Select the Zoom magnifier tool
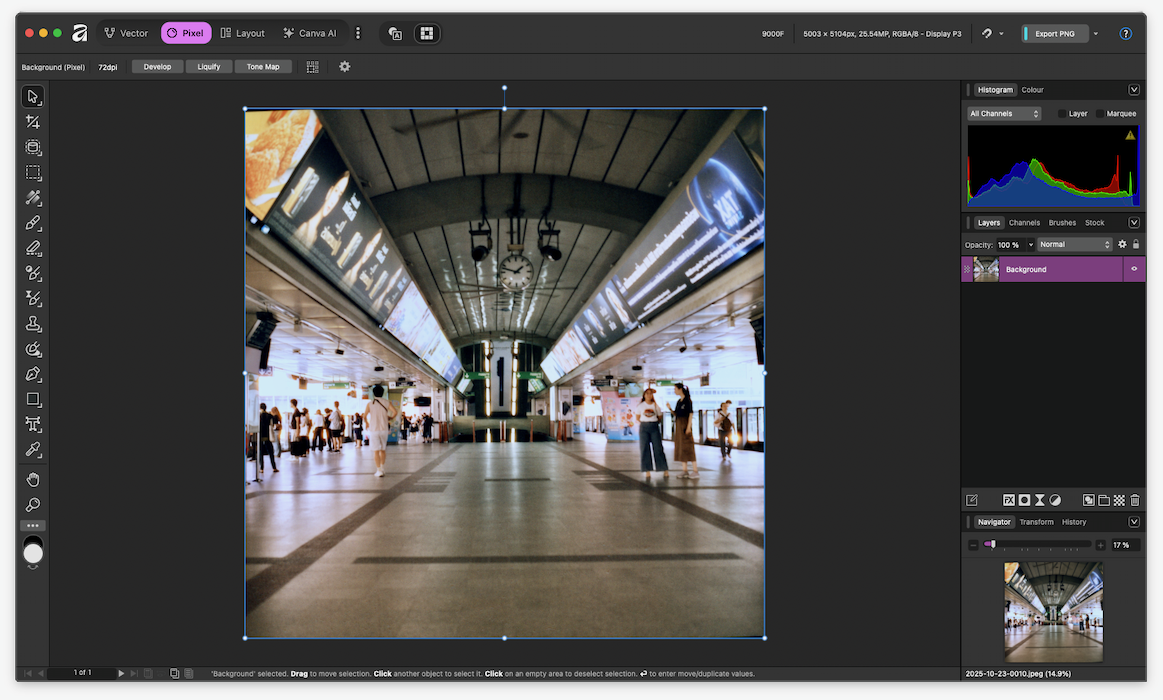The image size is (1163, 700). pyautogui.click(x=33, y=505)
